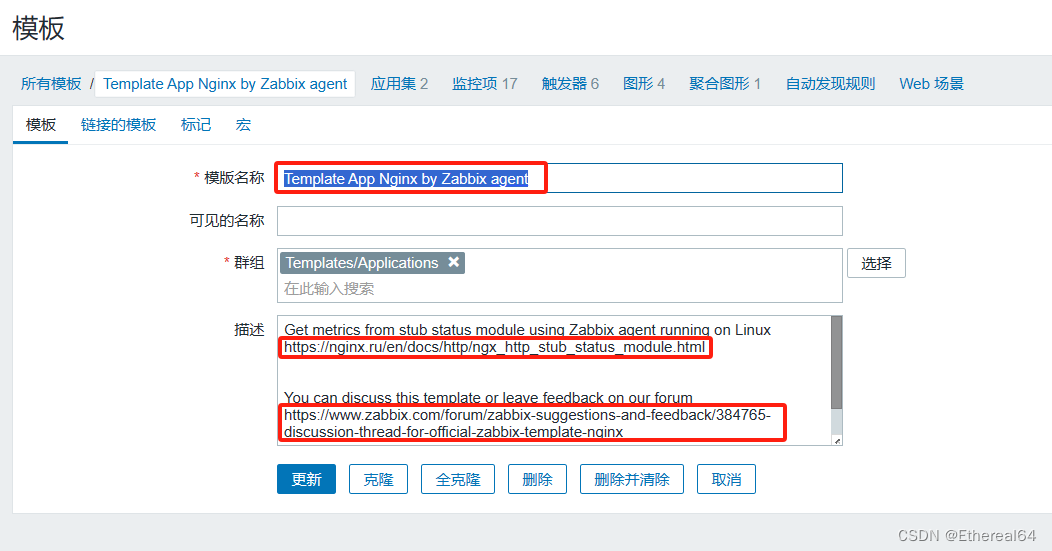Click the textarea resize handle corner
The image size is (1052, 551).
click(x=837, y=440)
